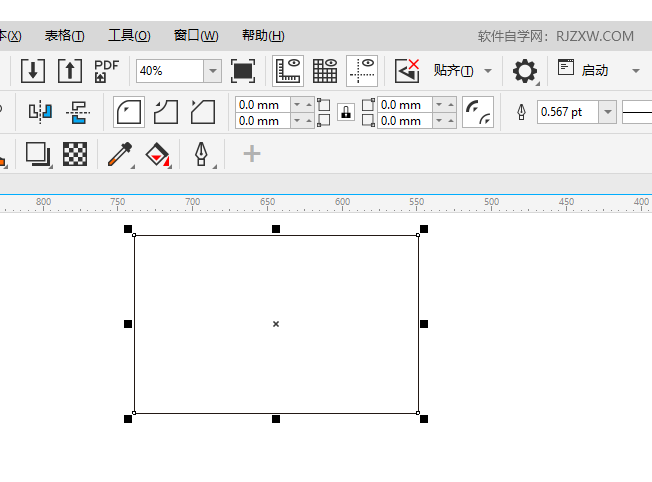Click the Import icon with down arrow
The width and height of the screenshot is (652, 482).
(x=34, y=71)
